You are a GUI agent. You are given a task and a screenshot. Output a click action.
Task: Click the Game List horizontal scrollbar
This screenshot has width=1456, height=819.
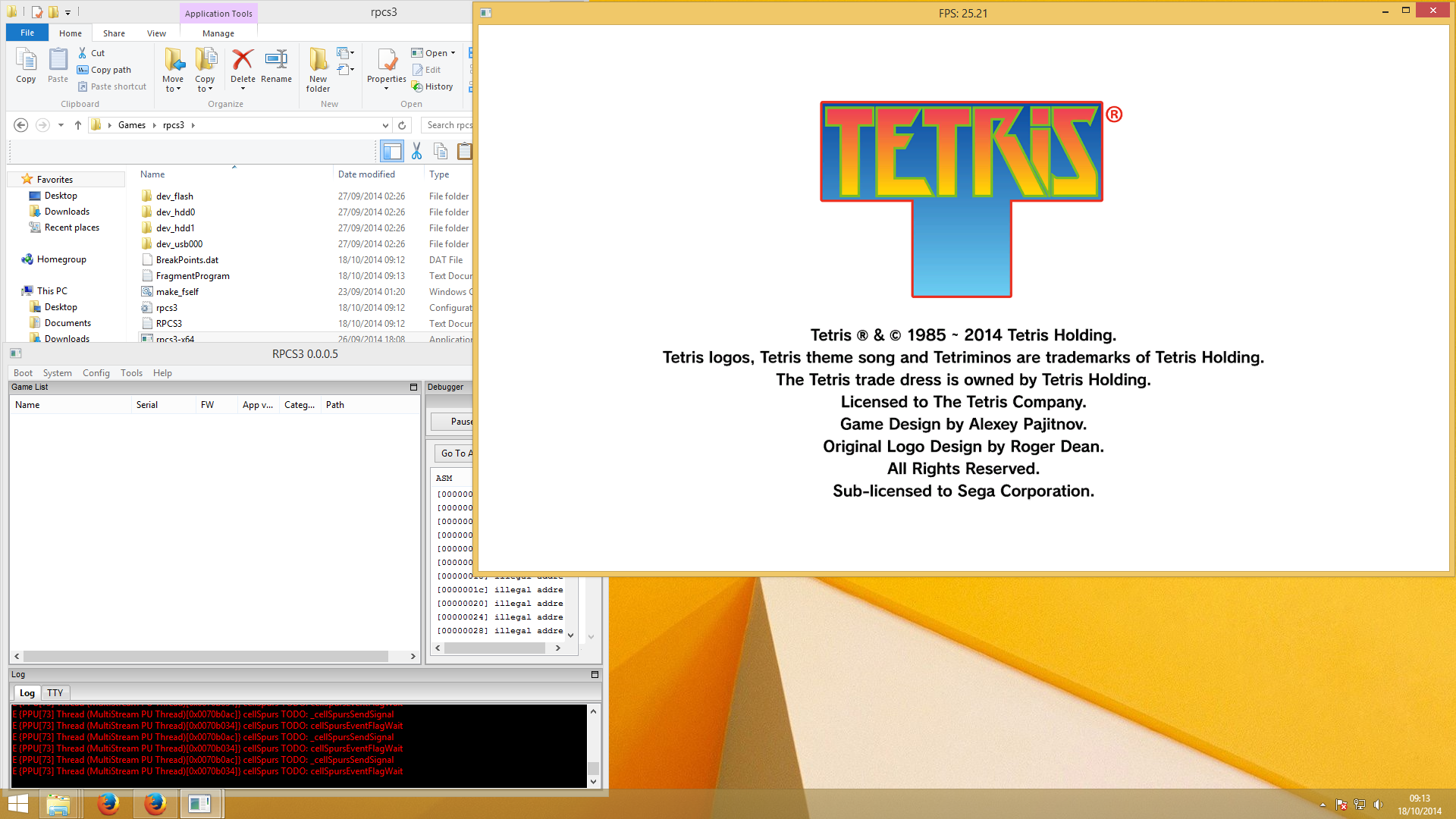coord(205,657)
